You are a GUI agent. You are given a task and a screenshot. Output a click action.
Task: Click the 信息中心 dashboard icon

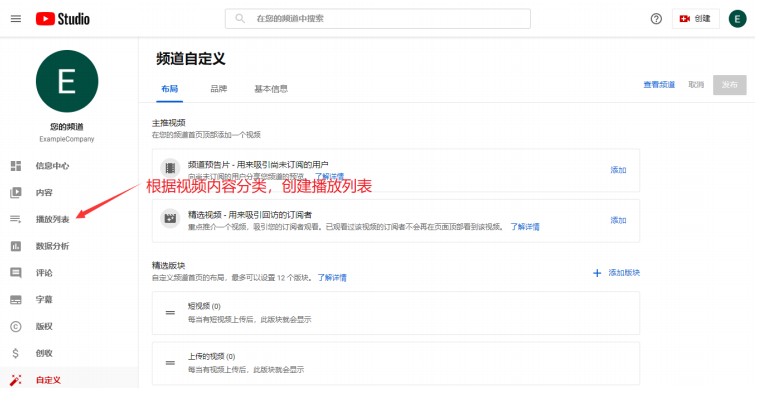16,166
